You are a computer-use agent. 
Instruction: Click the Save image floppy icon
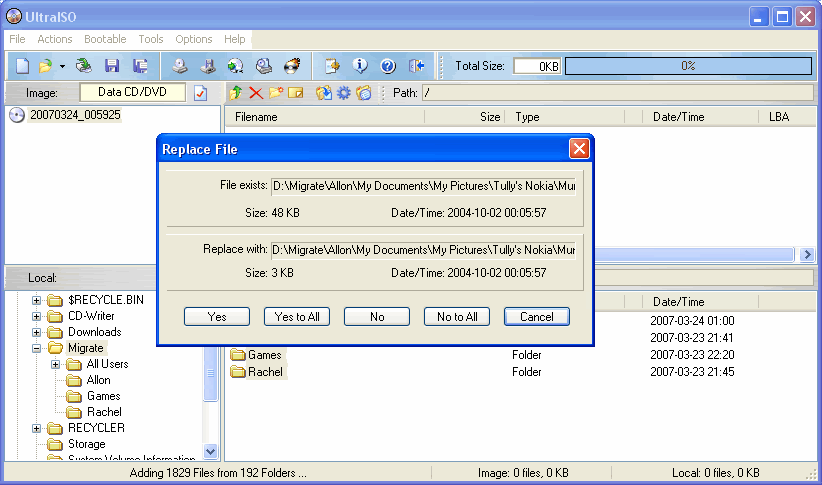pyautogui.click(x=112, y=66)
